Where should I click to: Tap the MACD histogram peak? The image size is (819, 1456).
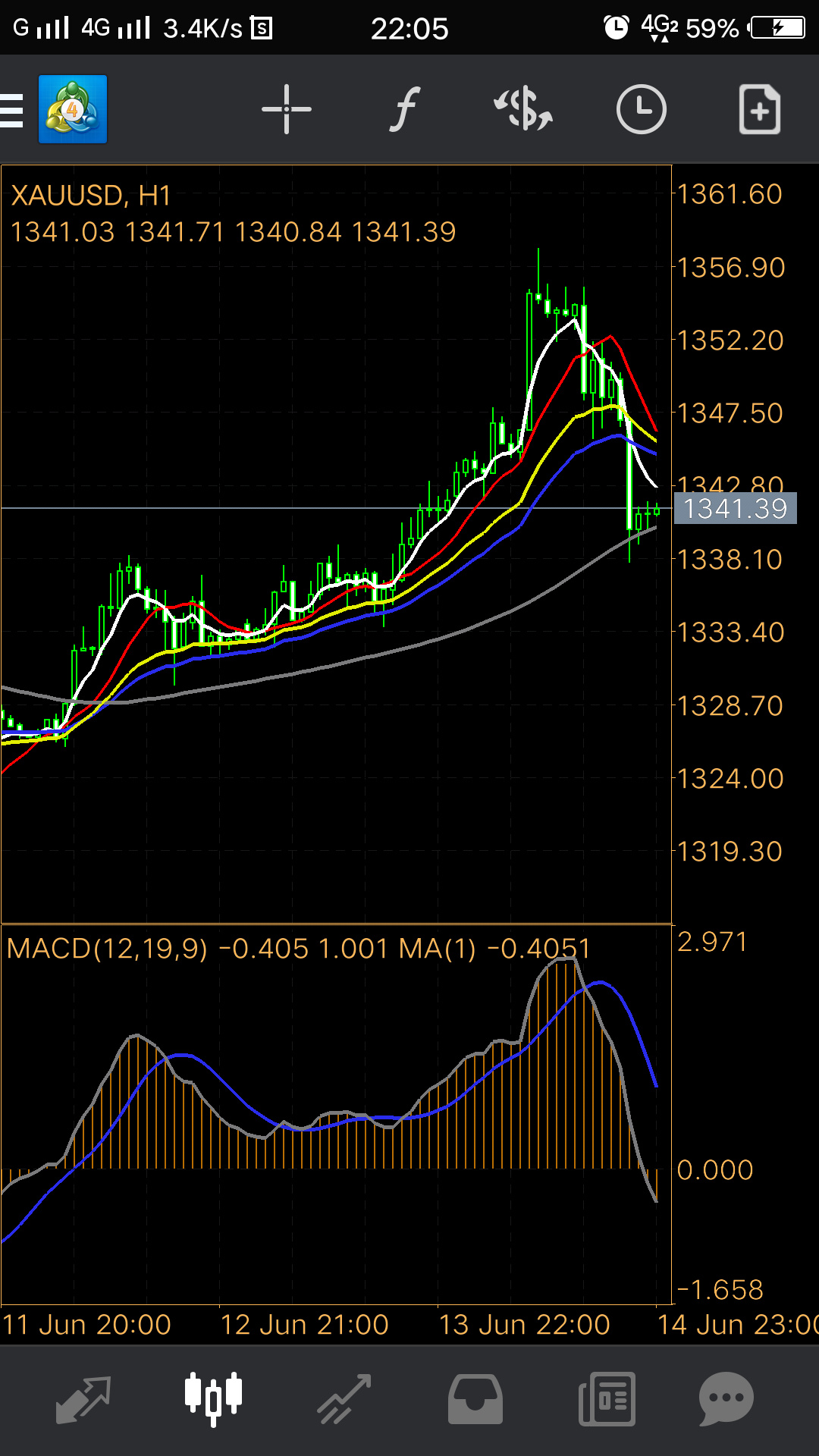click(566, 962)
